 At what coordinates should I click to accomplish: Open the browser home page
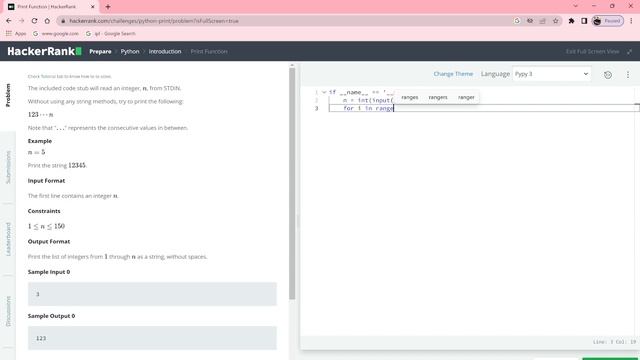point(47,21)
